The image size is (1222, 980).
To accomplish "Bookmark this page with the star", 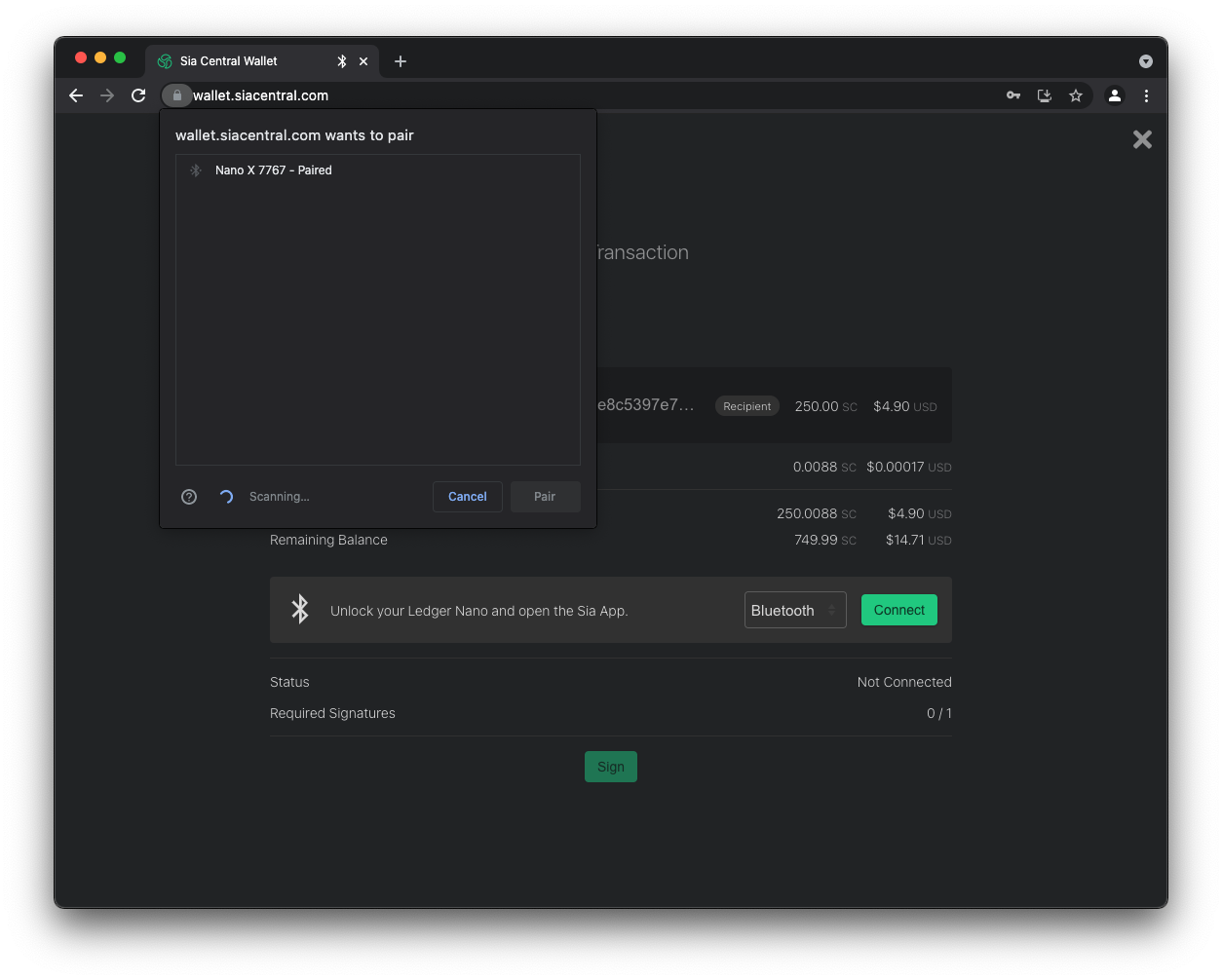I will [x=1076, y=95].
